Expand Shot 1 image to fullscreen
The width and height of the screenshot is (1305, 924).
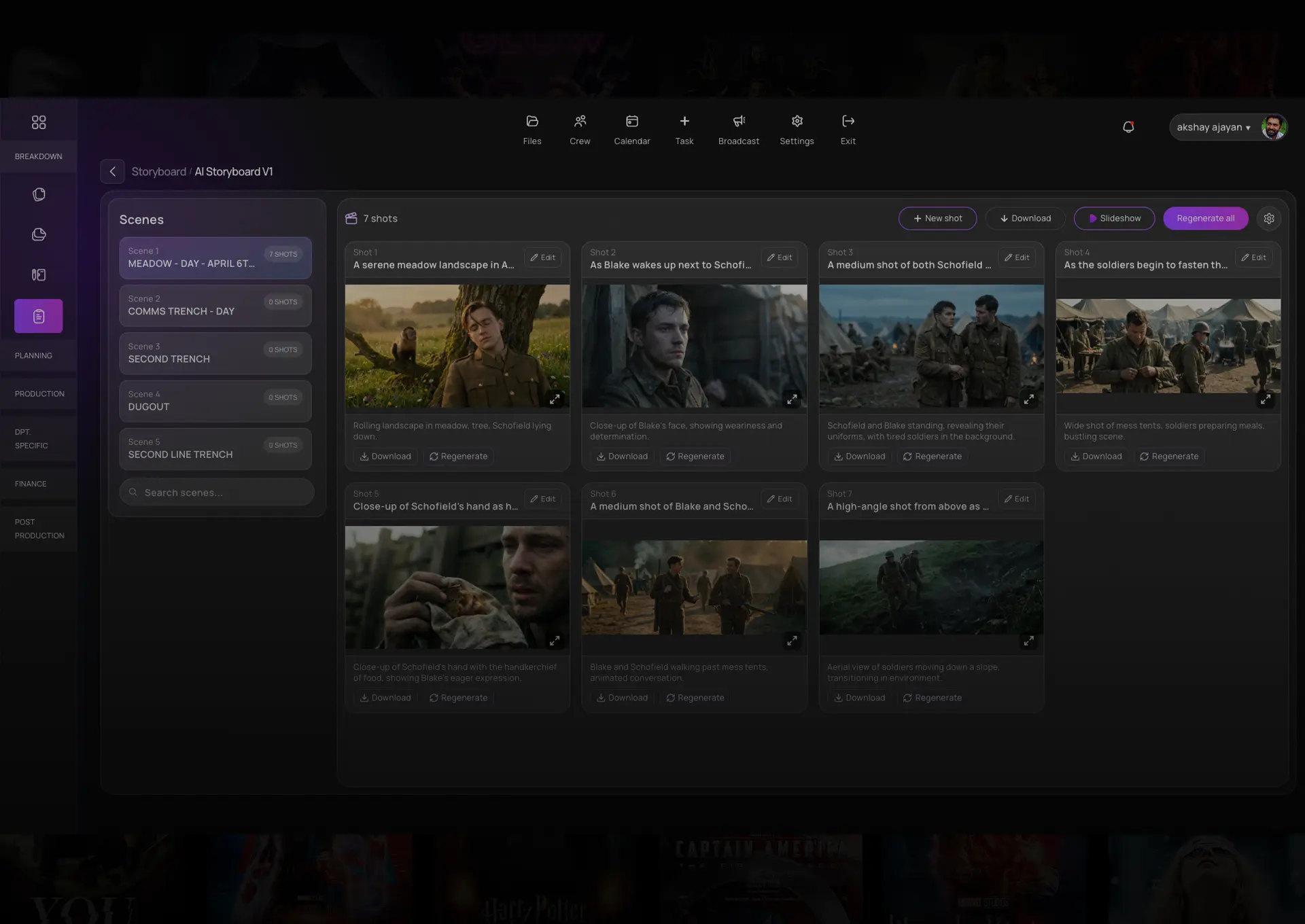(x=555, y=399)
